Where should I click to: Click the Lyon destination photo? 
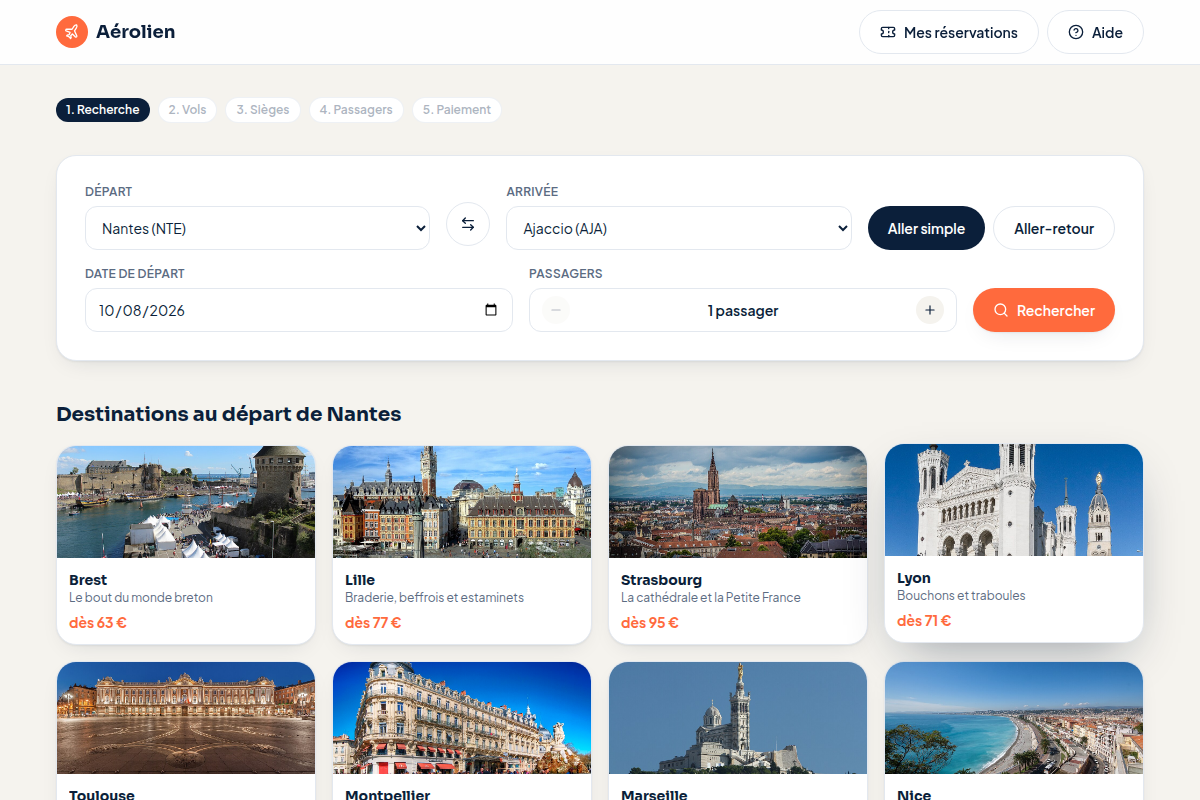[x=1014, y=500]
